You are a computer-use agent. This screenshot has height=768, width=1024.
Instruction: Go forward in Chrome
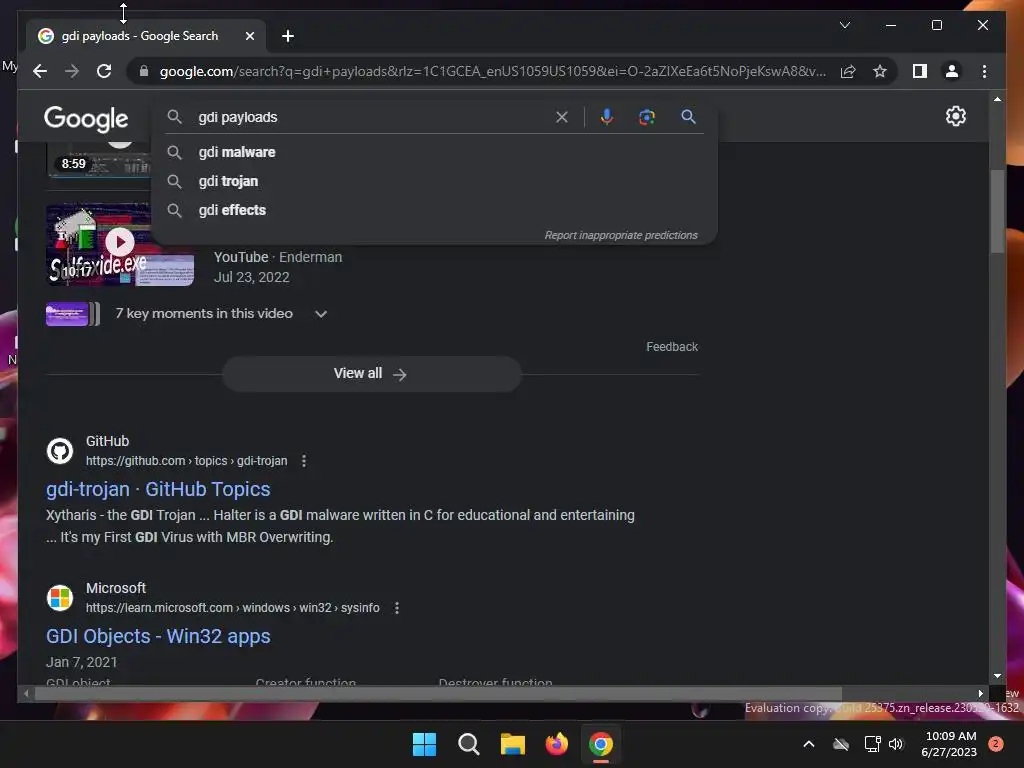(72, 71)
